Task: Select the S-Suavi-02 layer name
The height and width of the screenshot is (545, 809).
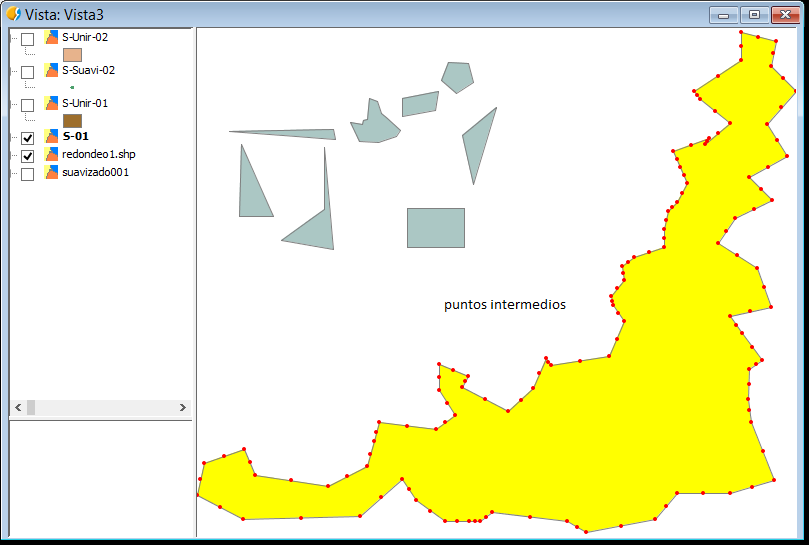Action: 88,71
